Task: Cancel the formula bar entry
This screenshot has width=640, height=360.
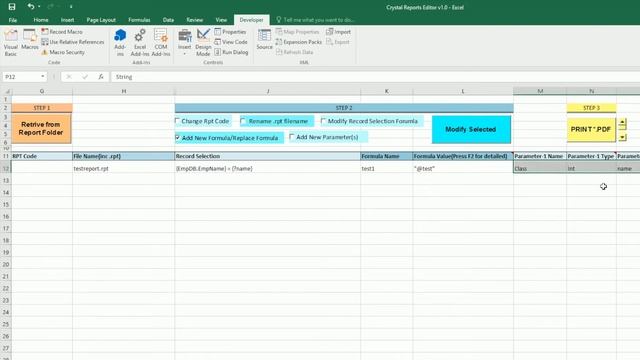Action: 69,77
